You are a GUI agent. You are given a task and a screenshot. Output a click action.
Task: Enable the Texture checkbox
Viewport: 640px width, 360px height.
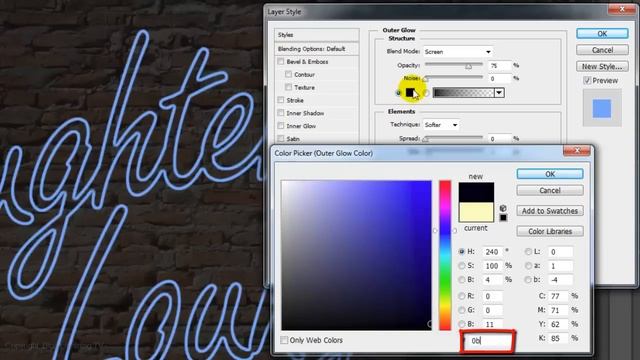click(x=289, y=87)
